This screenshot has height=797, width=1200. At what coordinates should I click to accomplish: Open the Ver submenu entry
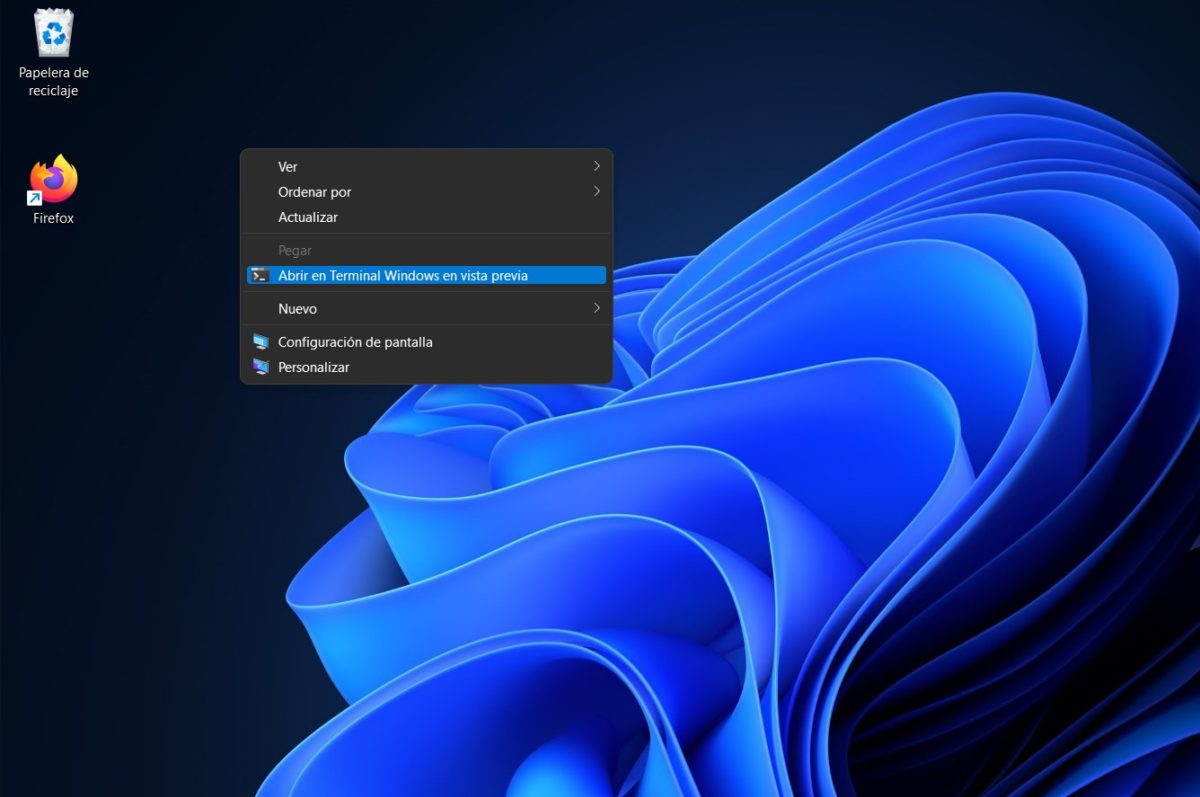288,167
